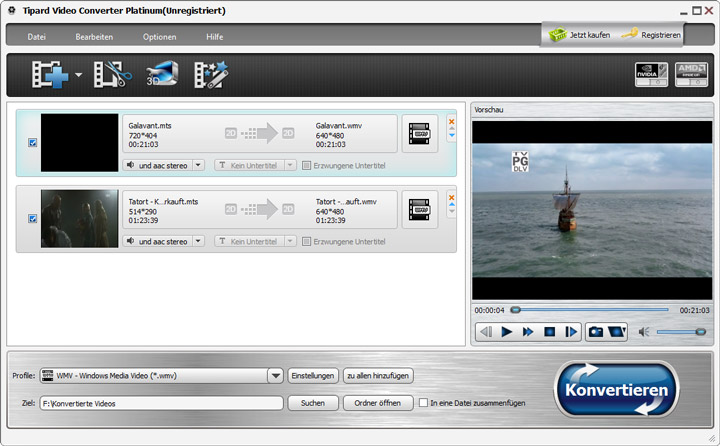Click the Suchen button
The image size is (720, 446).
coord(313,403)
